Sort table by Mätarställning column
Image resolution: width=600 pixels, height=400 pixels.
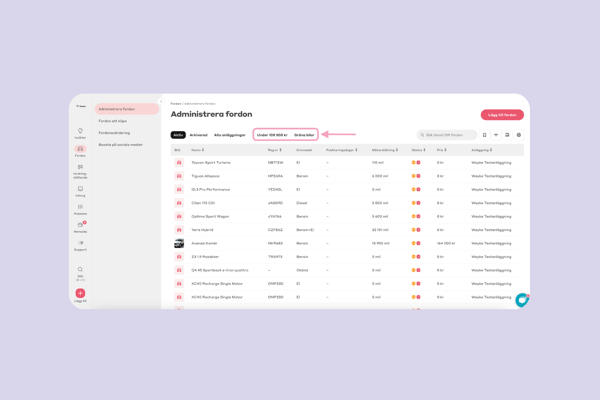point(384,150)
